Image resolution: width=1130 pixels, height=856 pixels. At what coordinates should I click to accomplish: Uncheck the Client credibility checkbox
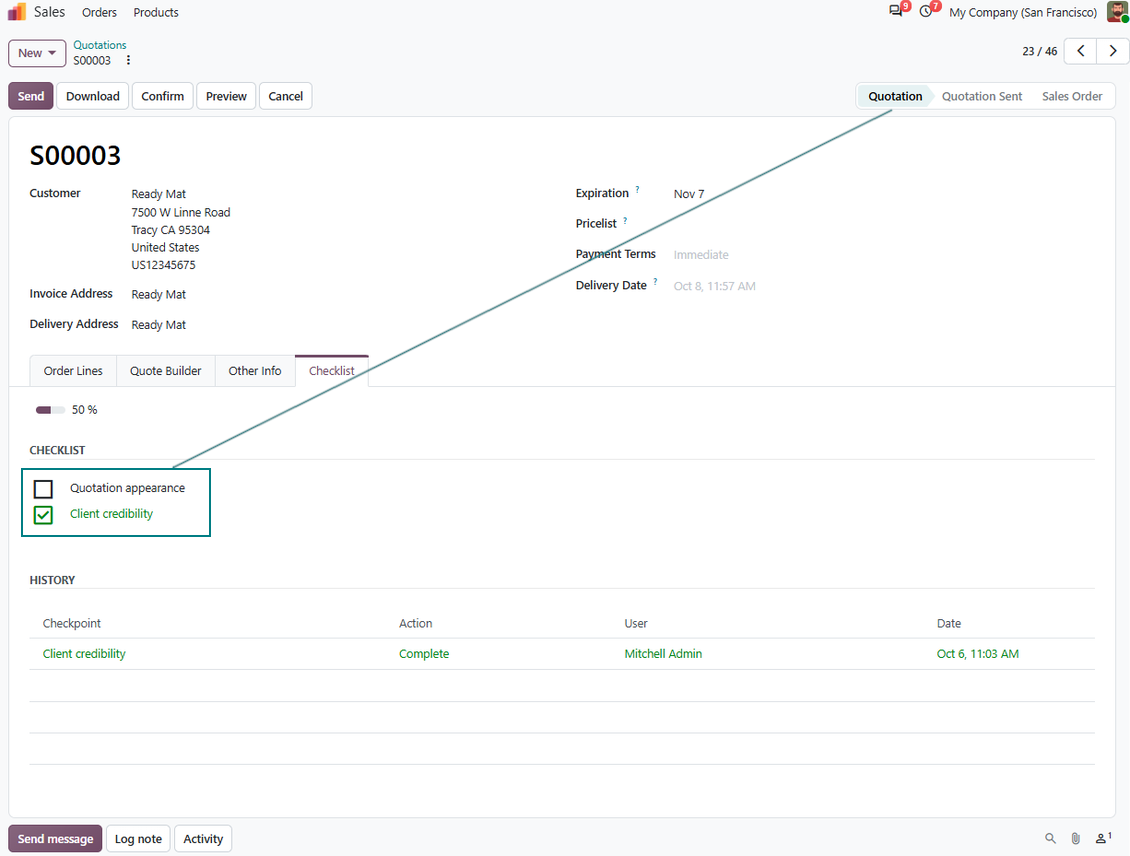[x=43, y=515]
